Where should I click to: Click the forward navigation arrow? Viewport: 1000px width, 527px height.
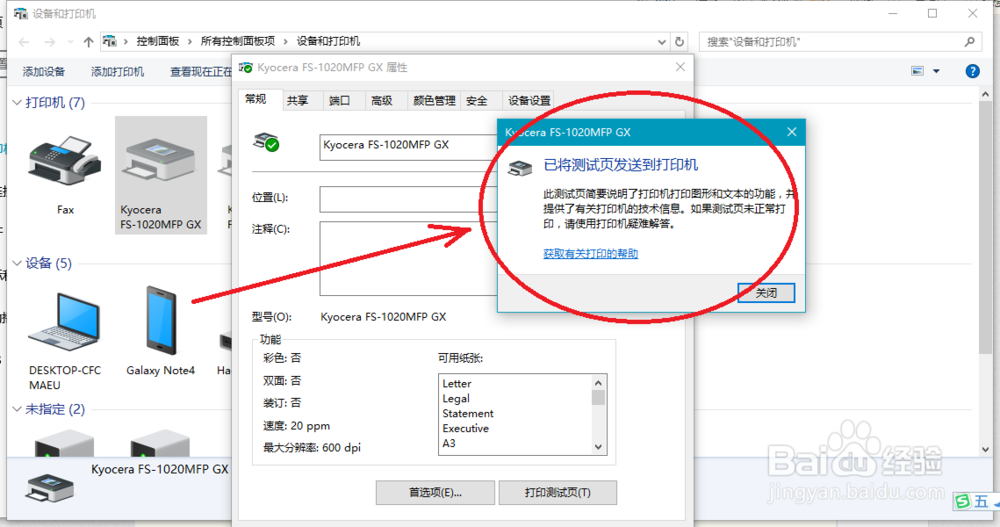(x=50, y=42)
